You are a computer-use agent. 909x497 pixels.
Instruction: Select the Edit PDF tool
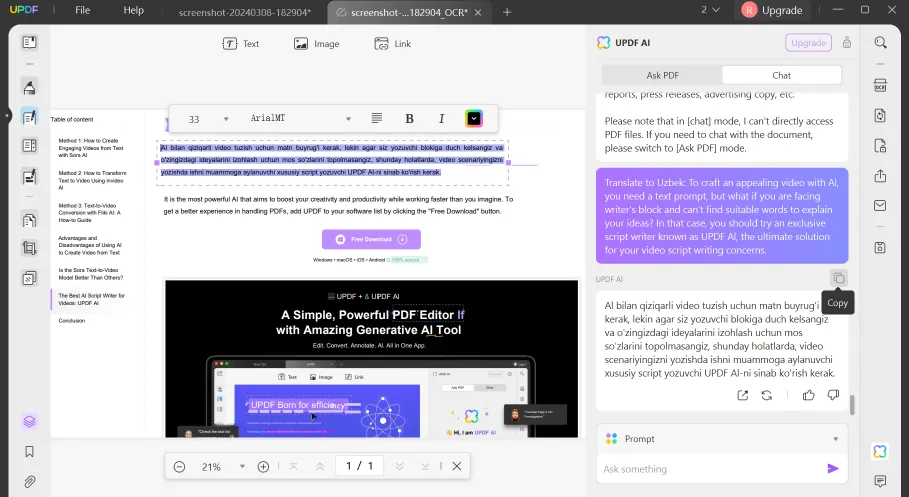(29, 117)
